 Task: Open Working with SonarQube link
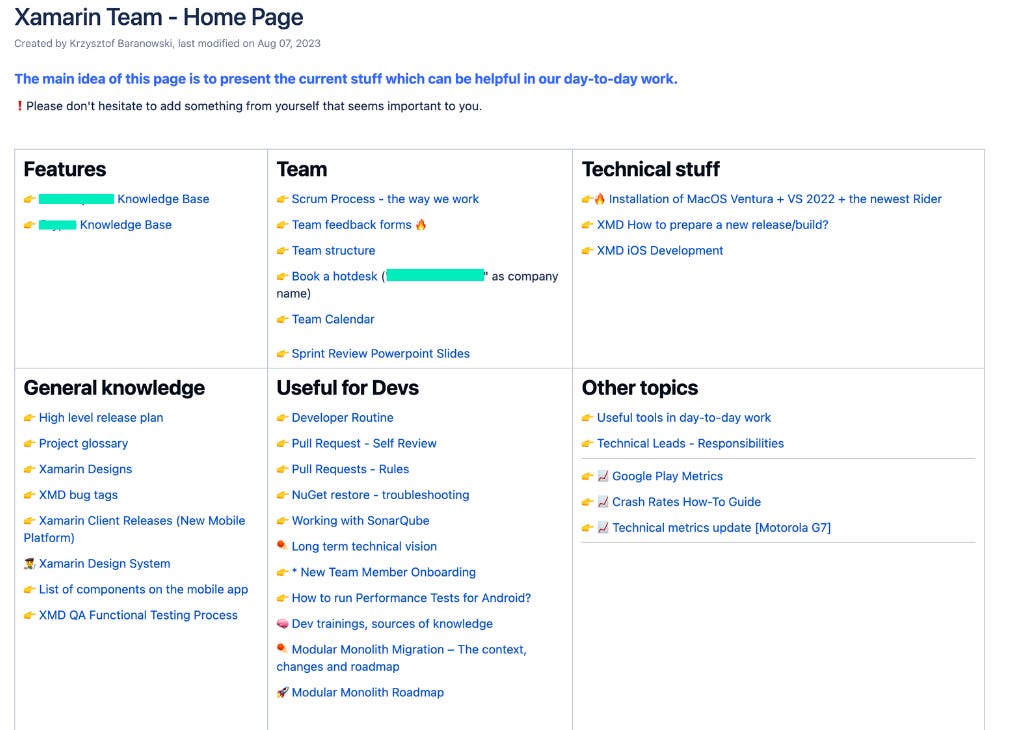(x=360, y=521)
